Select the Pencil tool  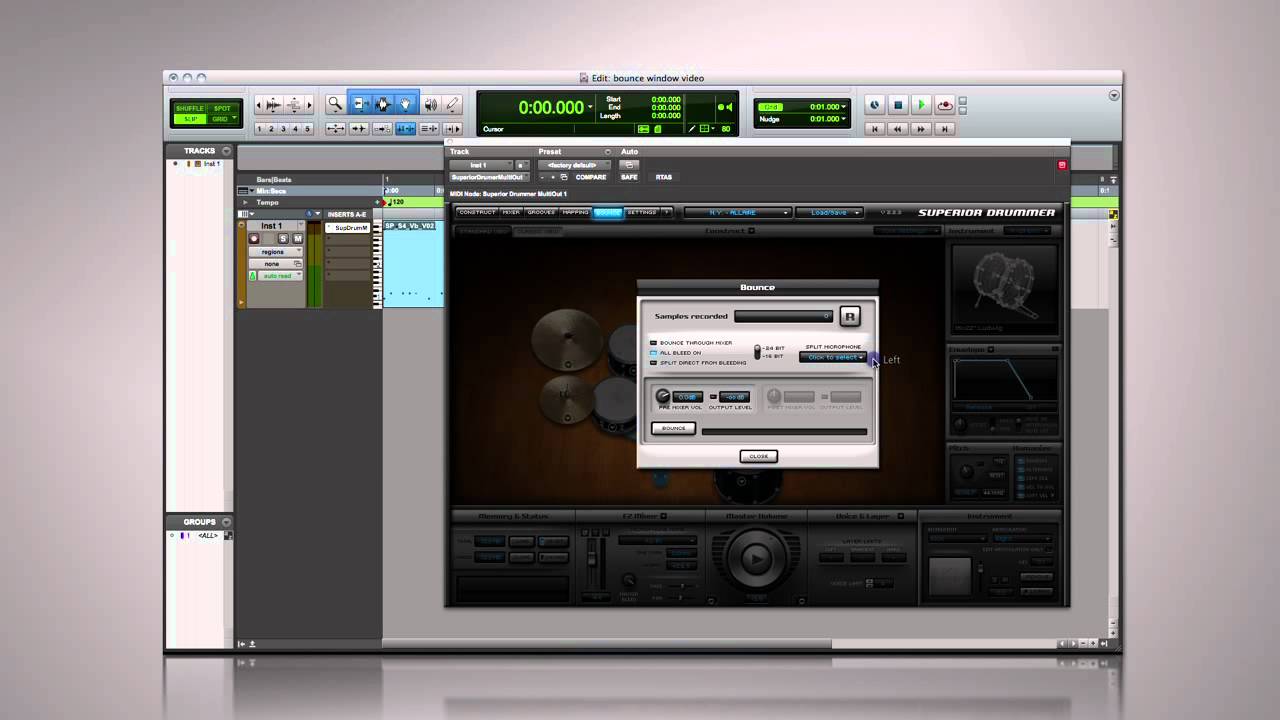452,104
